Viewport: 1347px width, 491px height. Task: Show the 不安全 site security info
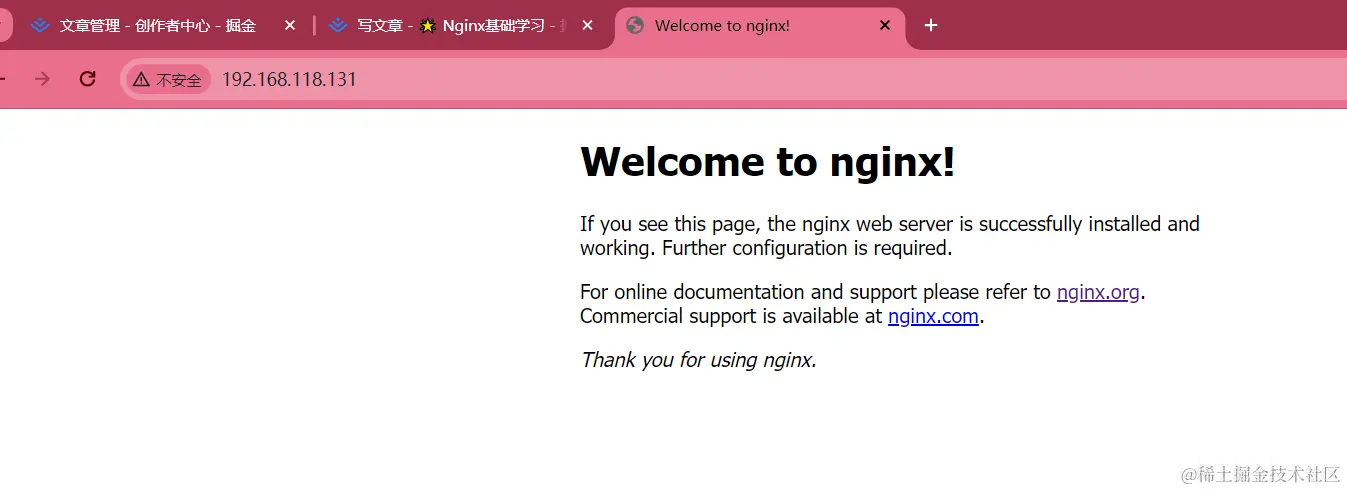[168, 80]
